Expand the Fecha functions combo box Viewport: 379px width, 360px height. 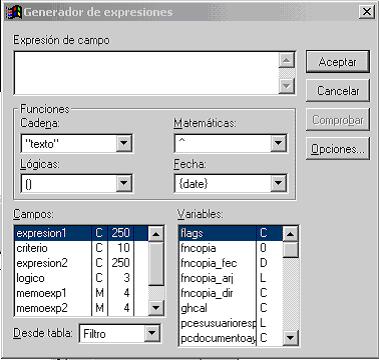(x=278, y=183)
